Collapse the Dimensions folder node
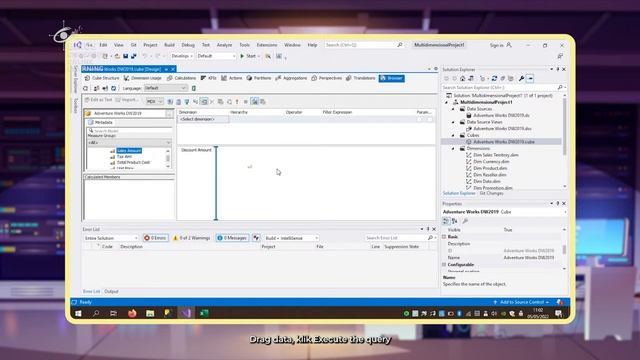The image size is (640, 360). click(x=453, y=149)
